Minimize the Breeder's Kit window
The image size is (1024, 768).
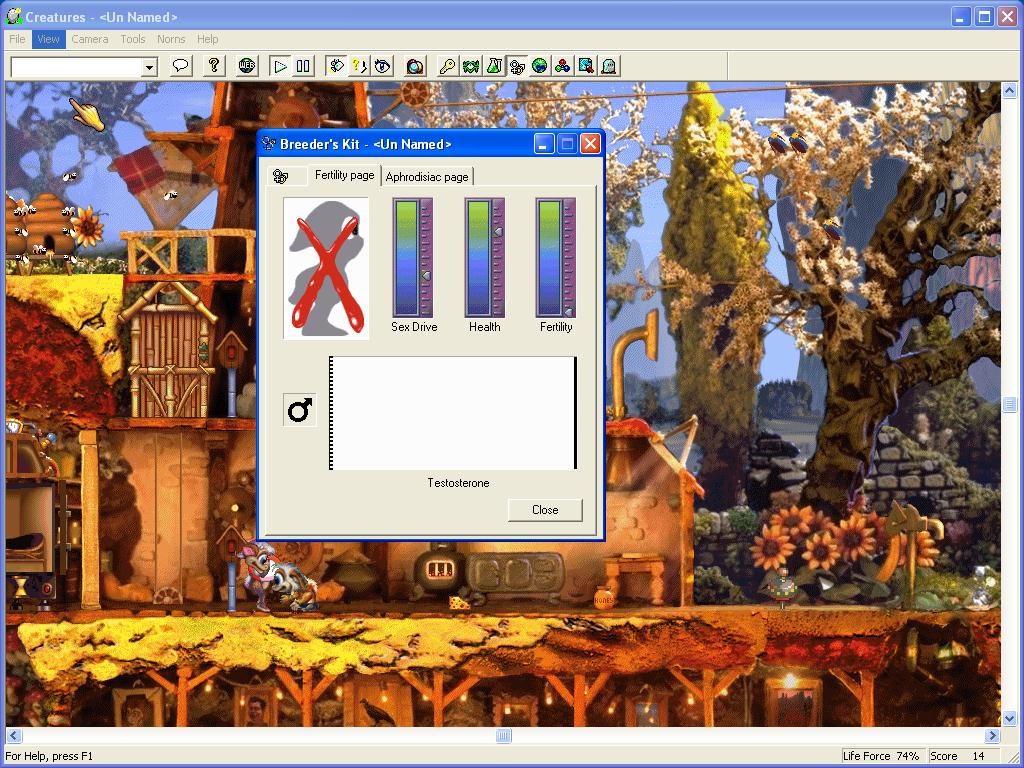544,144
